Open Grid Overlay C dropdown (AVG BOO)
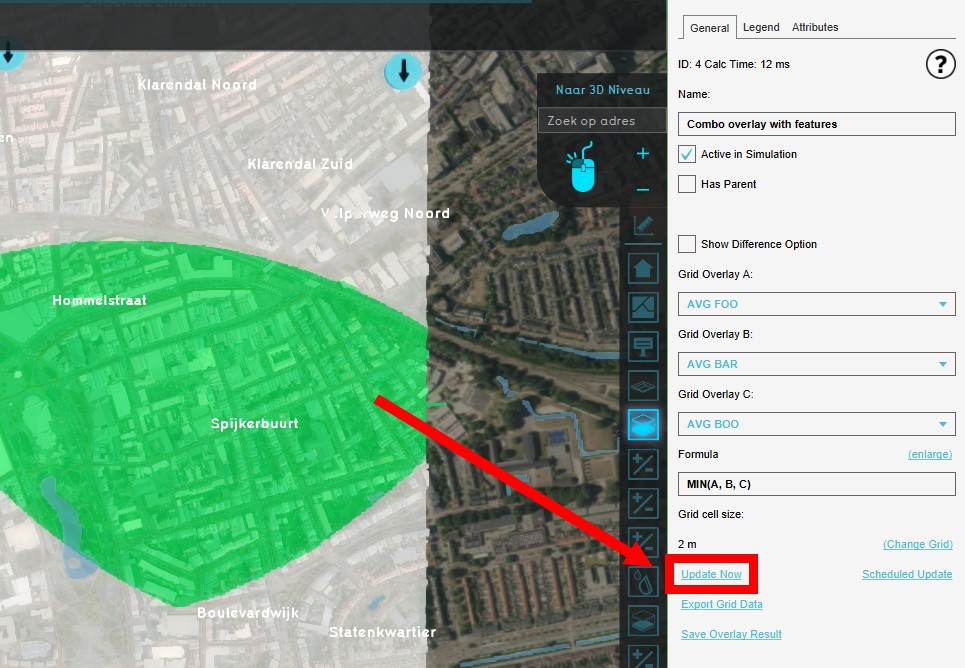The image size is (965, 668). click(816, 424)
